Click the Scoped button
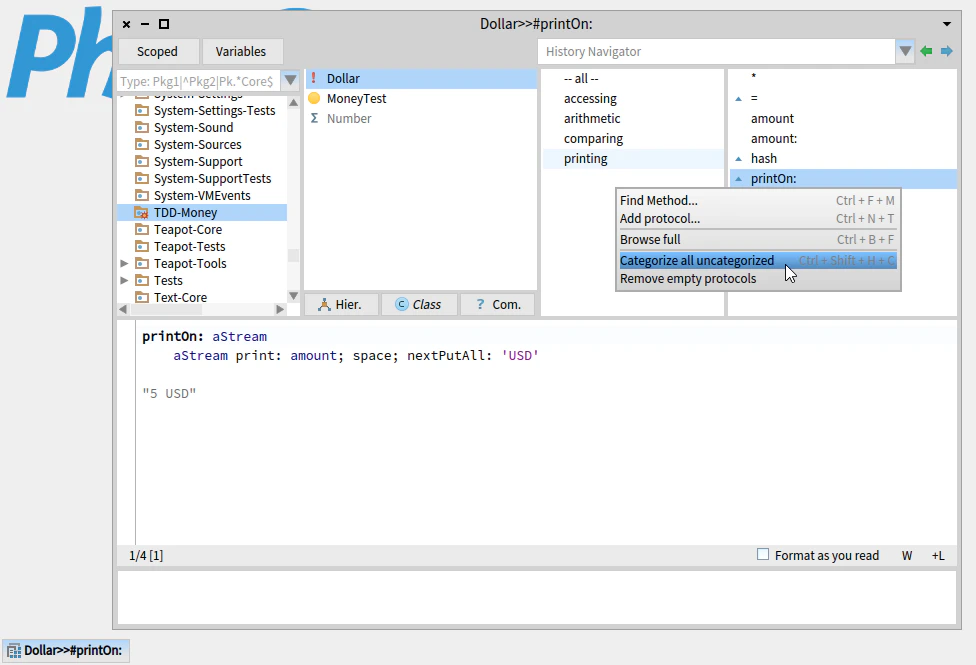The height and width of the screenshot is (665, 976). 157,51
